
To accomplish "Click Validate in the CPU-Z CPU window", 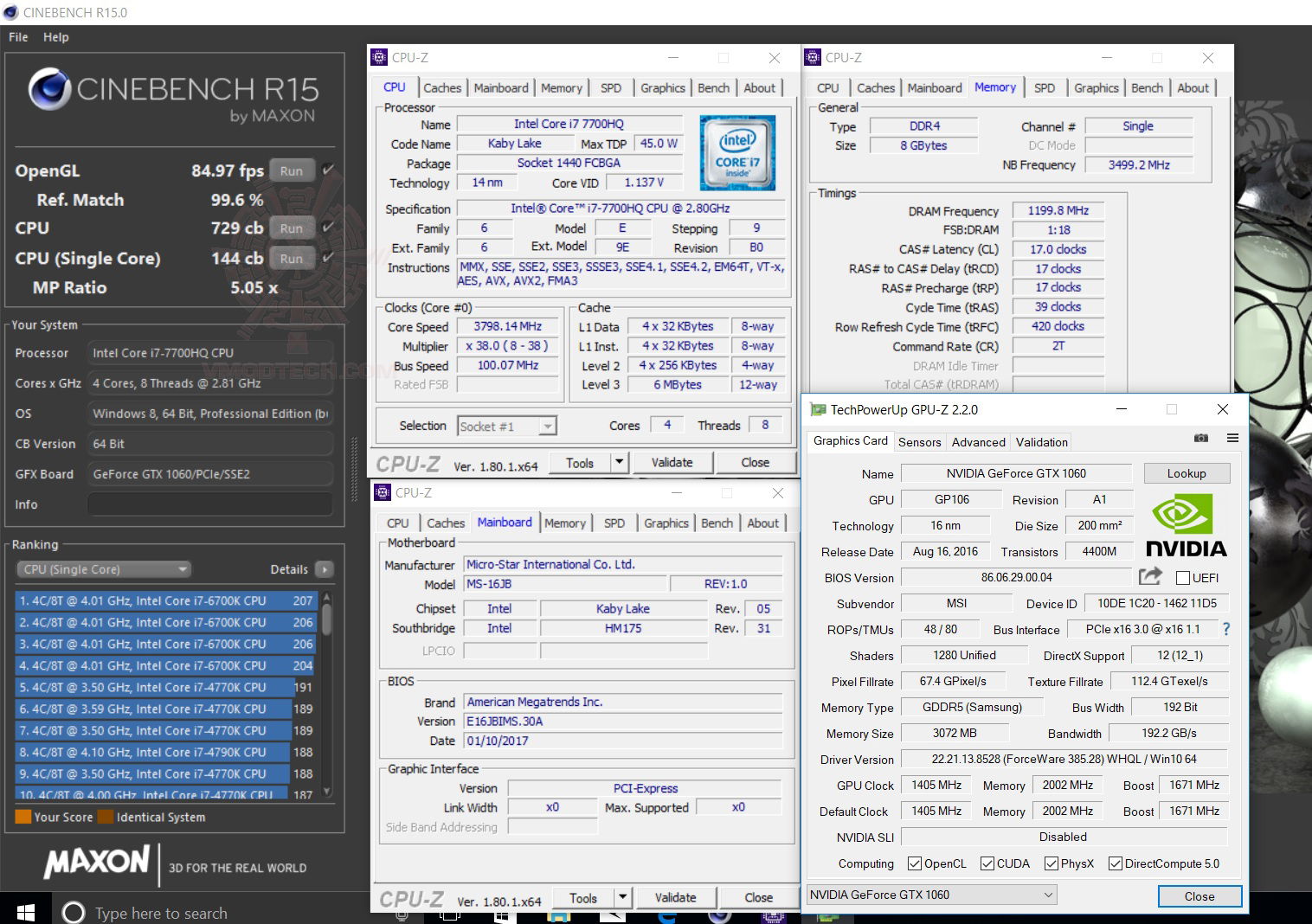I will (x=672, y=463).
